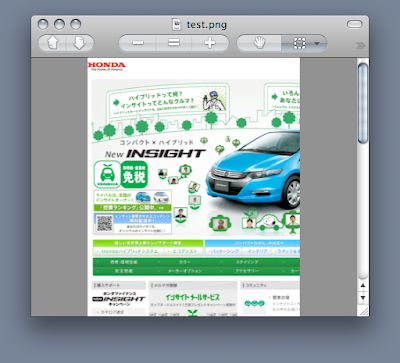The width and height of the screenshot is (400, 363).
Task: Click the vertical scrollbar thumb
Action: 363,103
